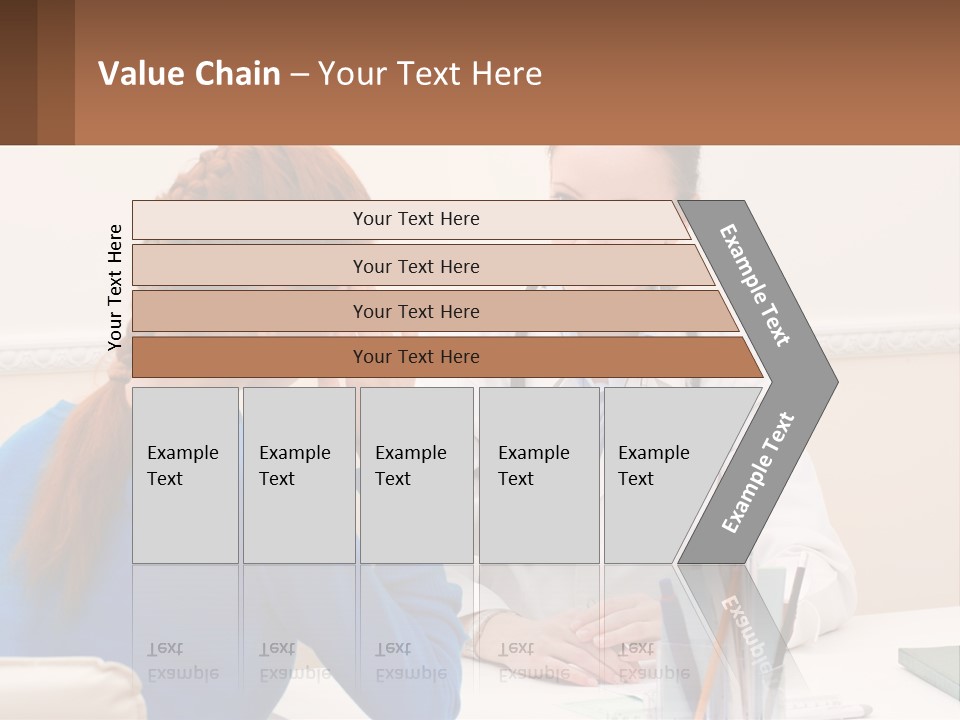Screen dimensions: 960x720
Task: Select the second "Your Text Here" bar from top
Action: (x=416, y=266)
